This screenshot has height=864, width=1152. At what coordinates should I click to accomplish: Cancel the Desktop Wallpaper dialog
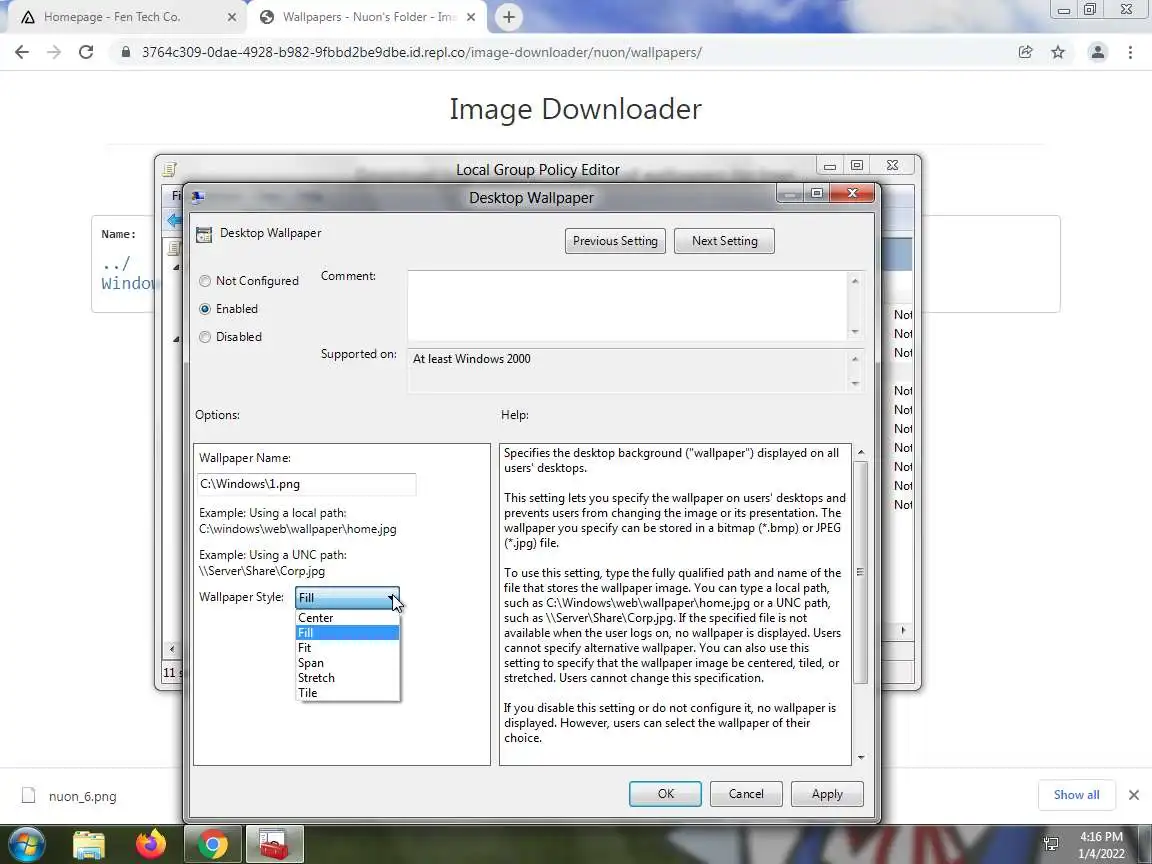pos(746,793)
